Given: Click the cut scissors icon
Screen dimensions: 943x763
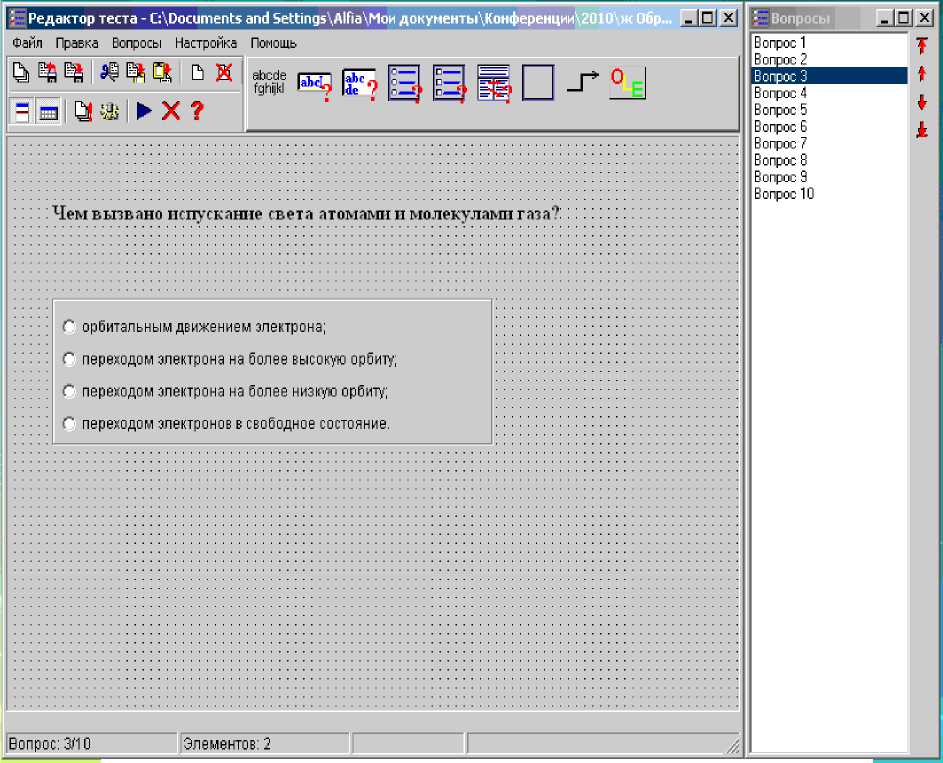Looking at the screenshot, I should [109, 73].
